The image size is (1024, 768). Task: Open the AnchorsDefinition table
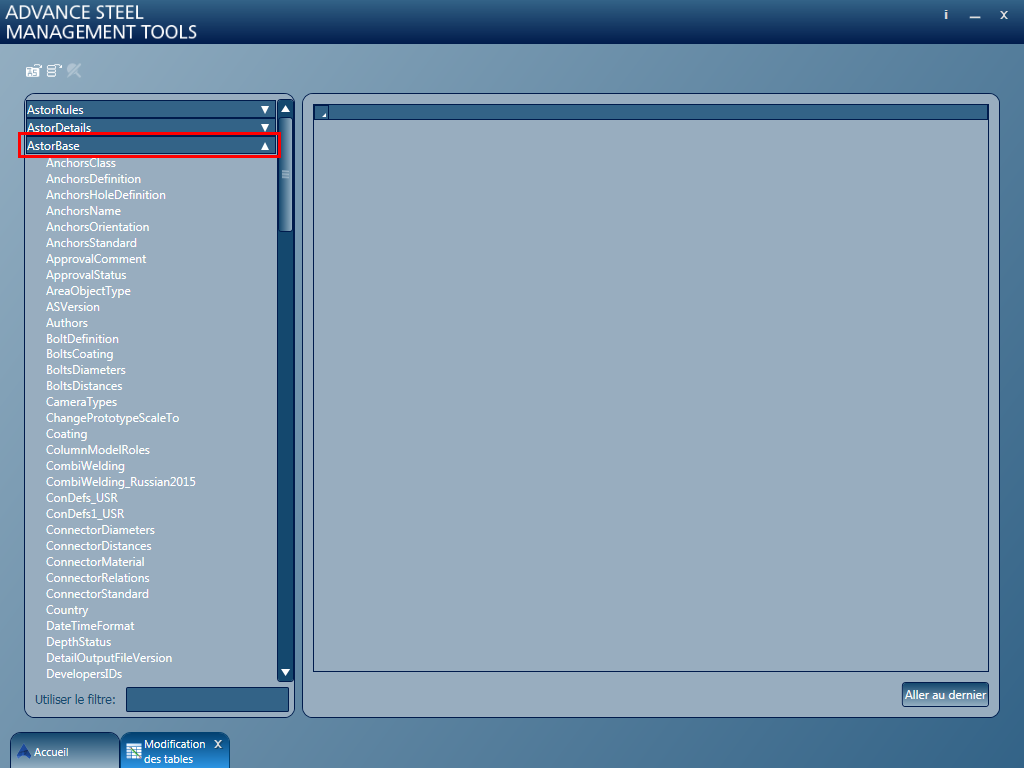click(x=93, y=179)
